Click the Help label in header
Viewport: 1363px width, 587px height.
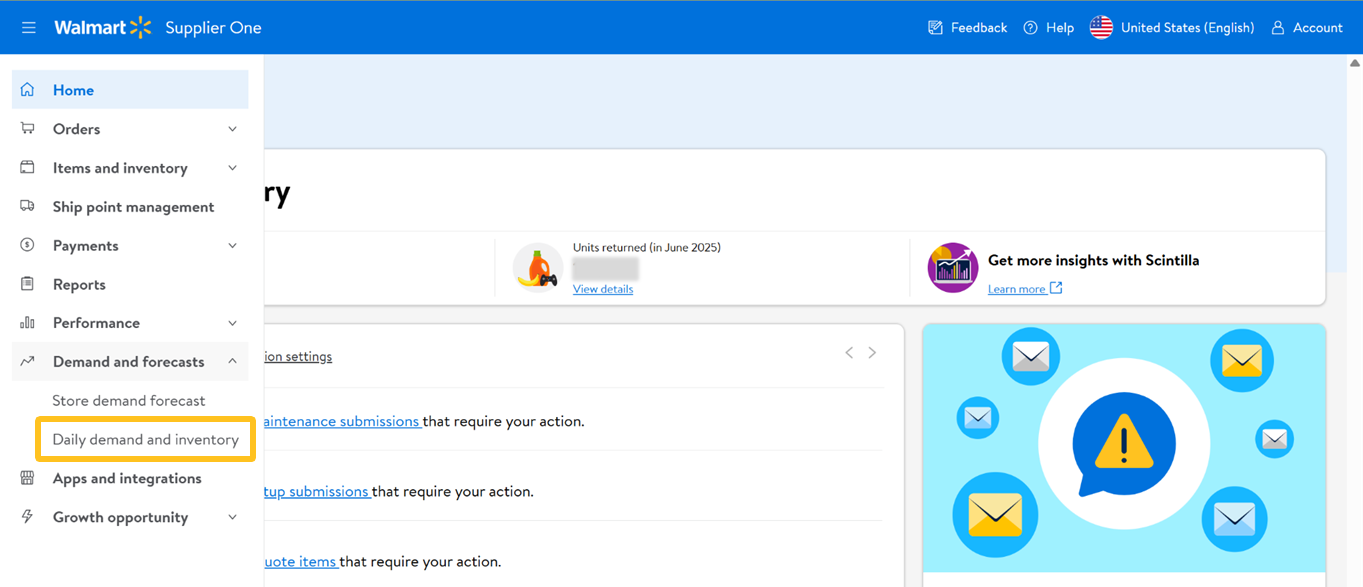click(1060, 28)
